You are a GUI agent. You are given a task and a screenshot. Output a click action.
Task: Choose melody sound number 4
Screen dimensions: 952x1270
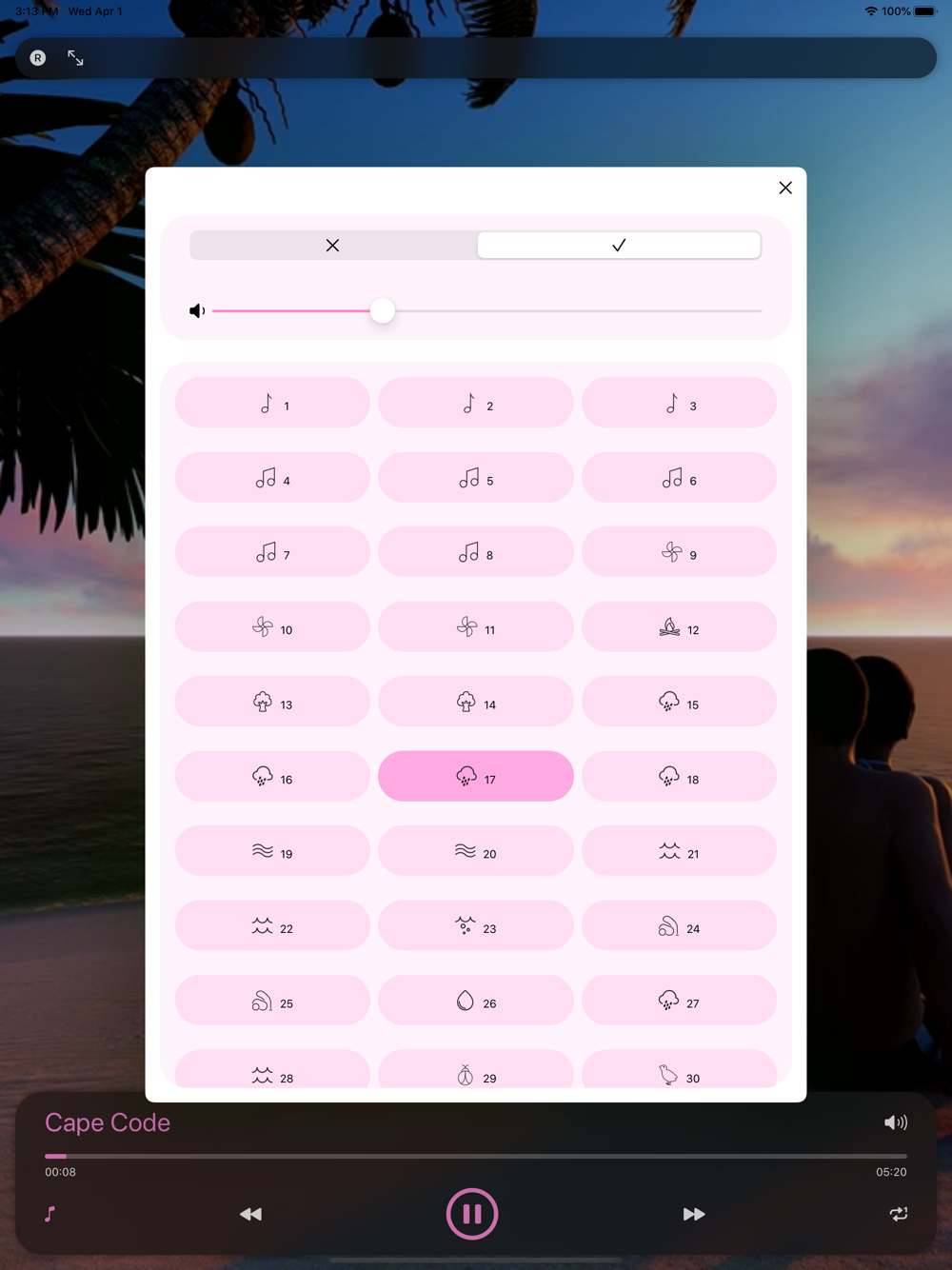(x=272, y=477)
